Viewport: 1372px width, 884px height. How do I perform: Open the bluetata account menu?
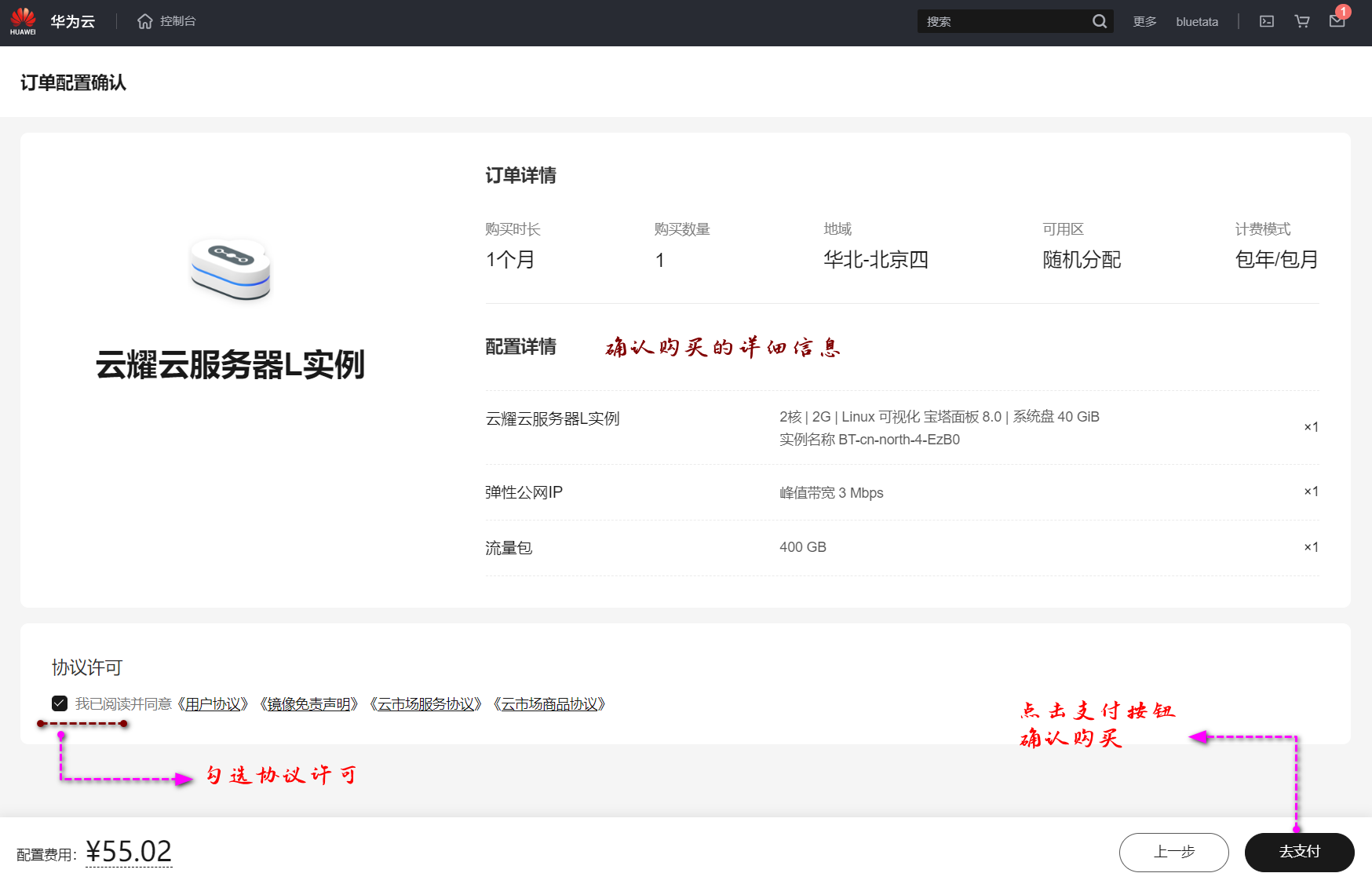pos(1197,21)
